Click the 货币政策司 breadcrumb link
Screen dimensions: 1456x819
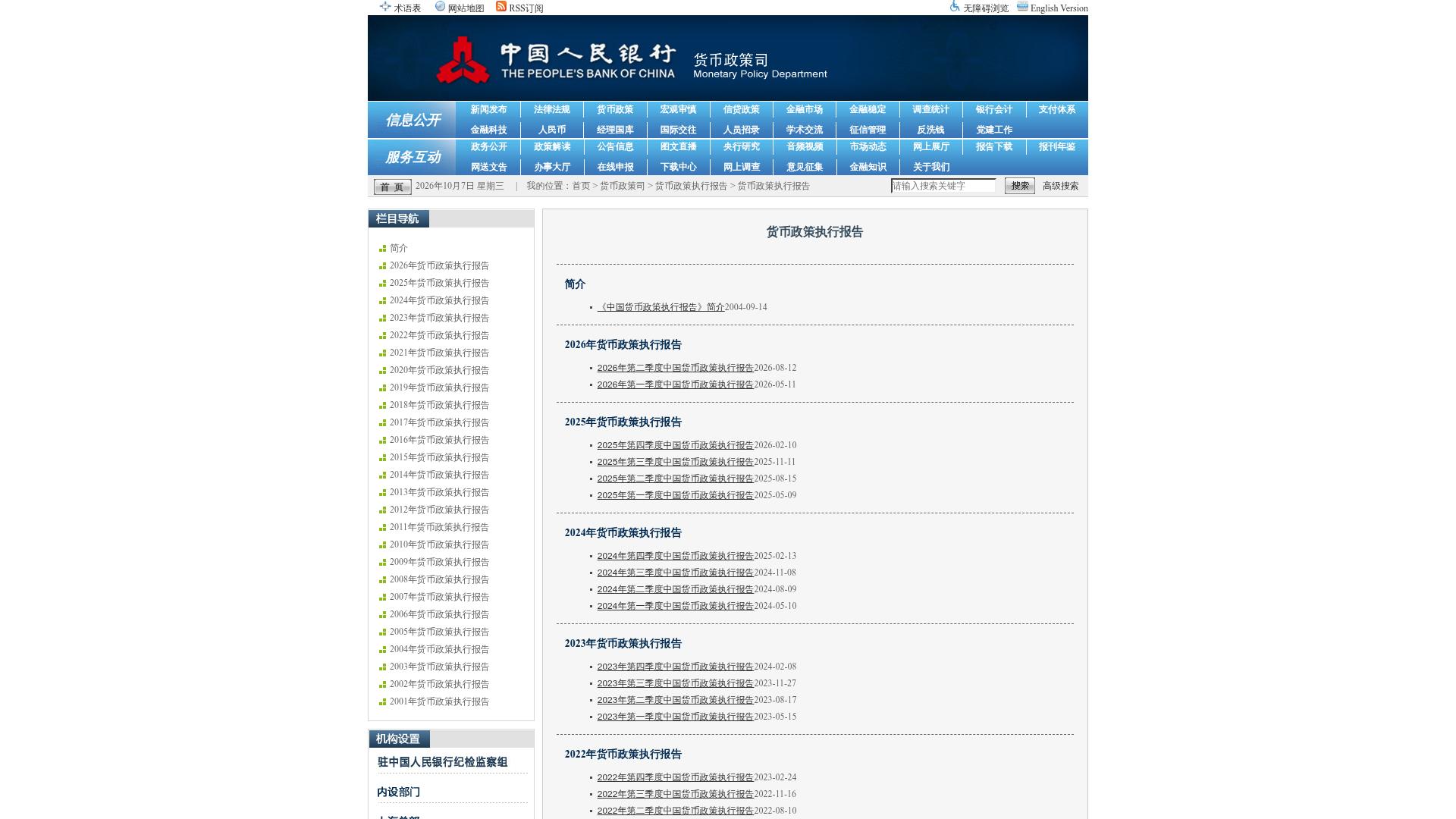(x=622, y=187)
